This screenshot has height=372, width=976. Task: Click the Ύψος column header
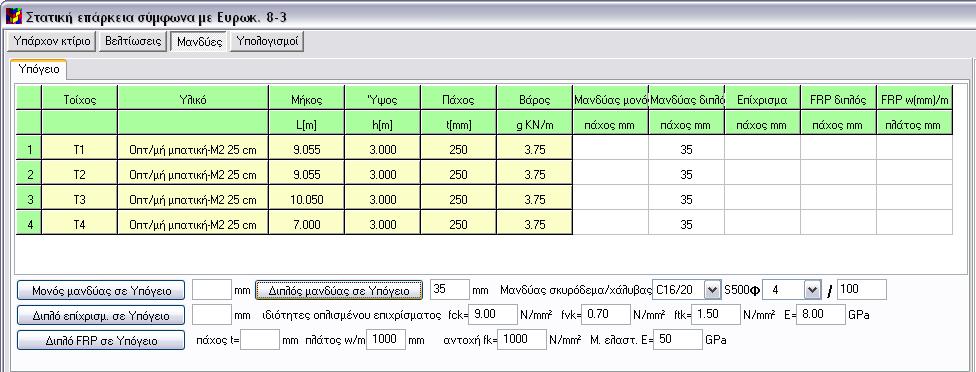pos(383,99)
